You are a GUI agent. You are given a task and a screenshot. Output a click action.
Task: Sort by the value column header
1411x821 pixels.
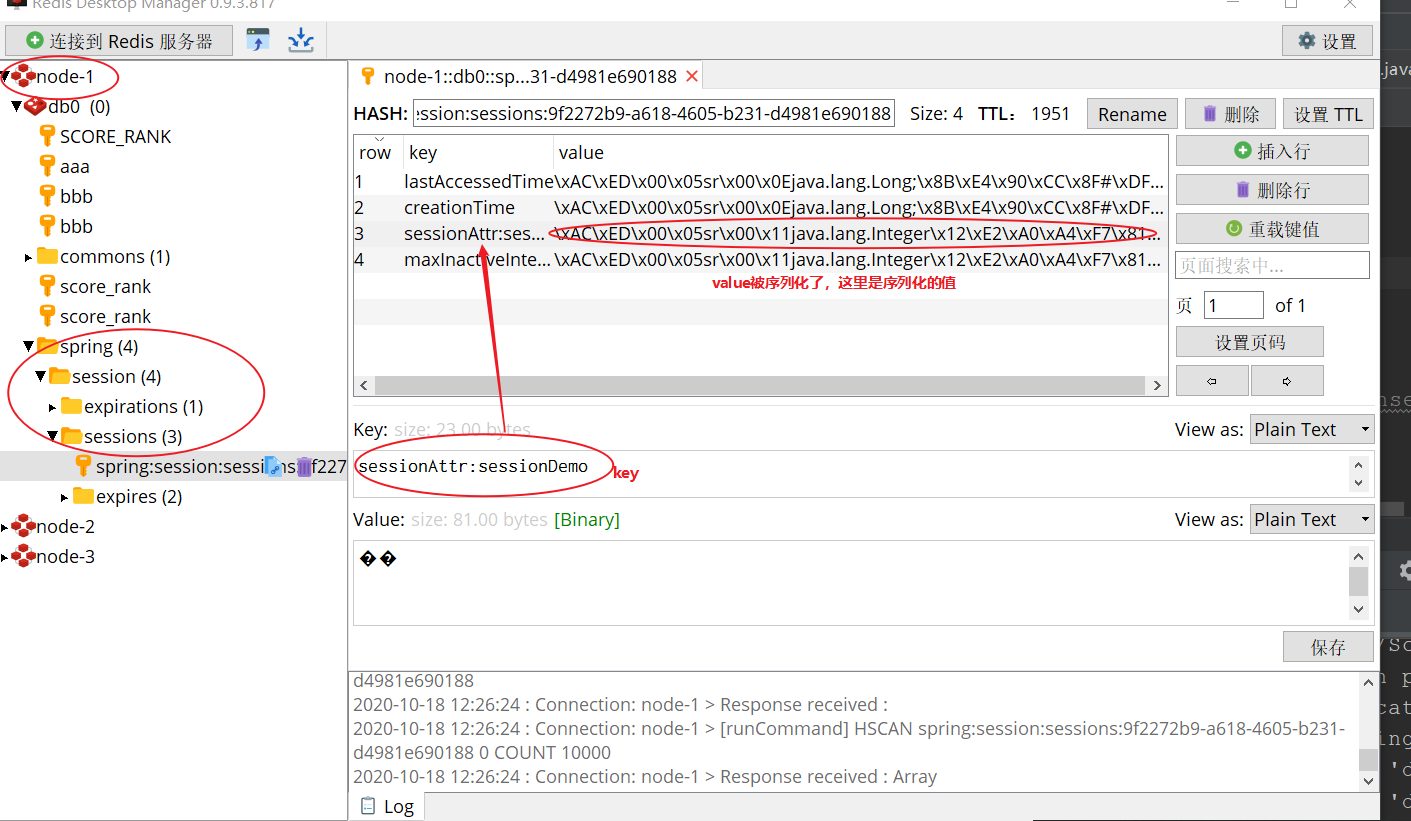coord(860,152)
